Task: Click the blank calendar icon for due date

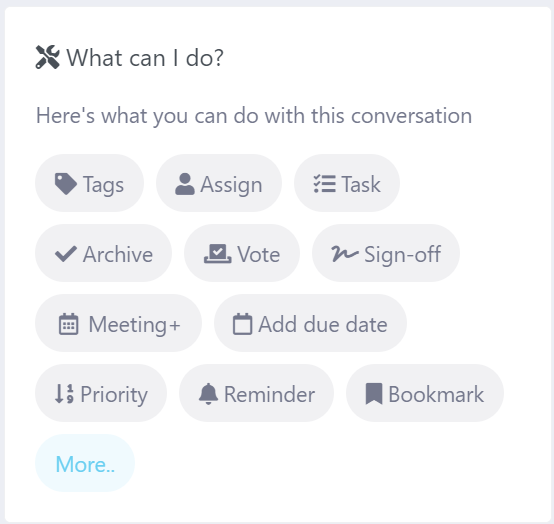Action: tap(242, 324)
